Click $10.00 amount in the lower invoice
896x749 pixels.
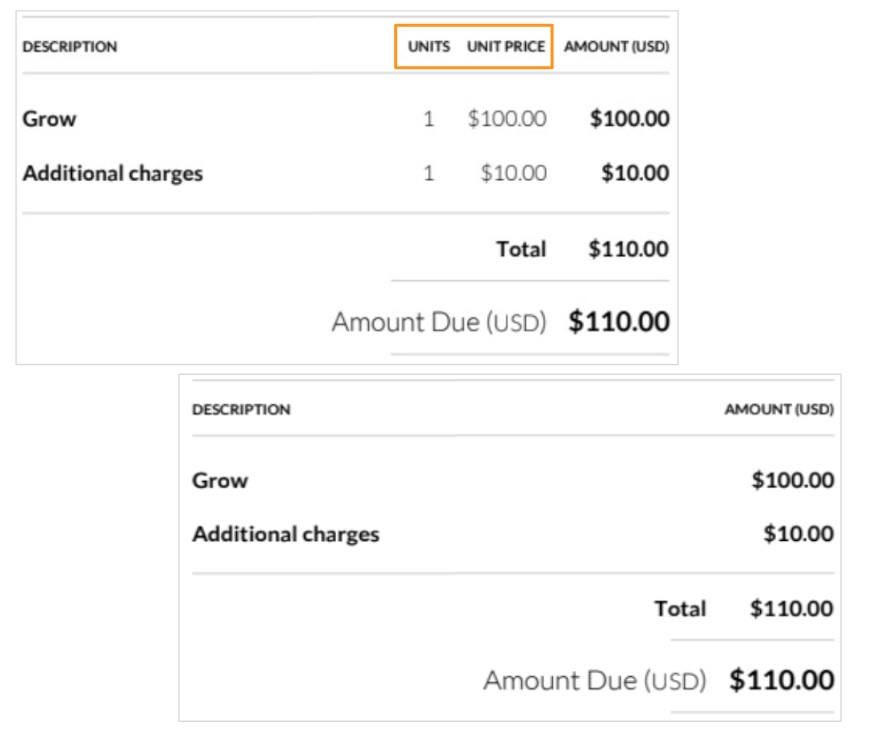798,534
